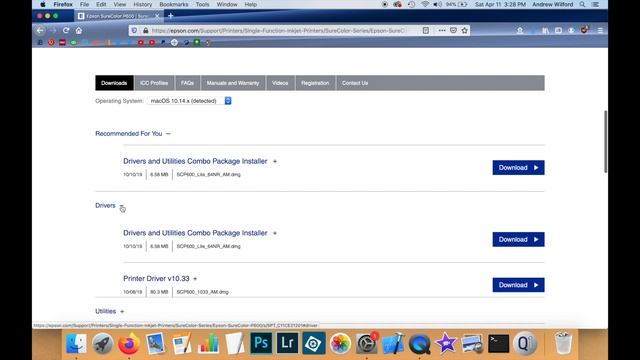Open Finder from the Dock
The image size is (640, 360).
(x=76, y=343)
